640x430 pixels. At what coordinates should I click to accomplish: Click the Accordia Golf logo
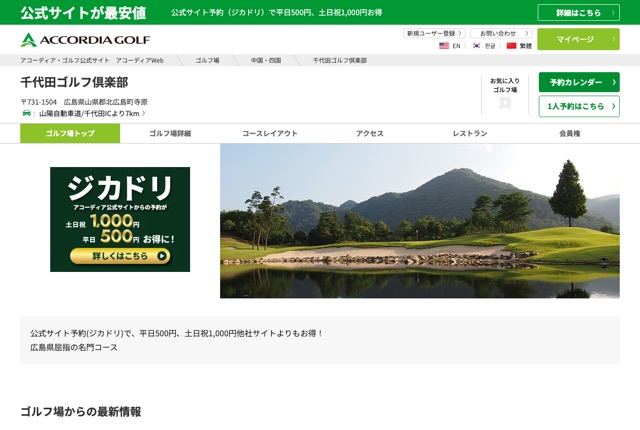click(x=85, y=40)
